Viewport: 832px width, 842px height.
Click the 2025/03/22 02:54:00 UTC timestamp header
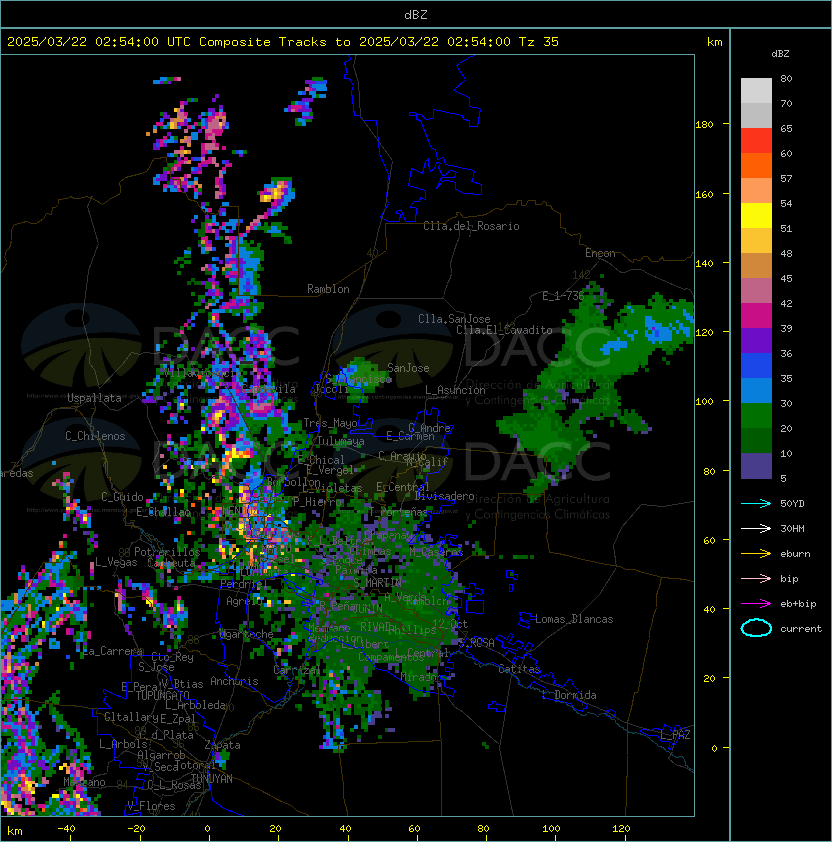99,42
